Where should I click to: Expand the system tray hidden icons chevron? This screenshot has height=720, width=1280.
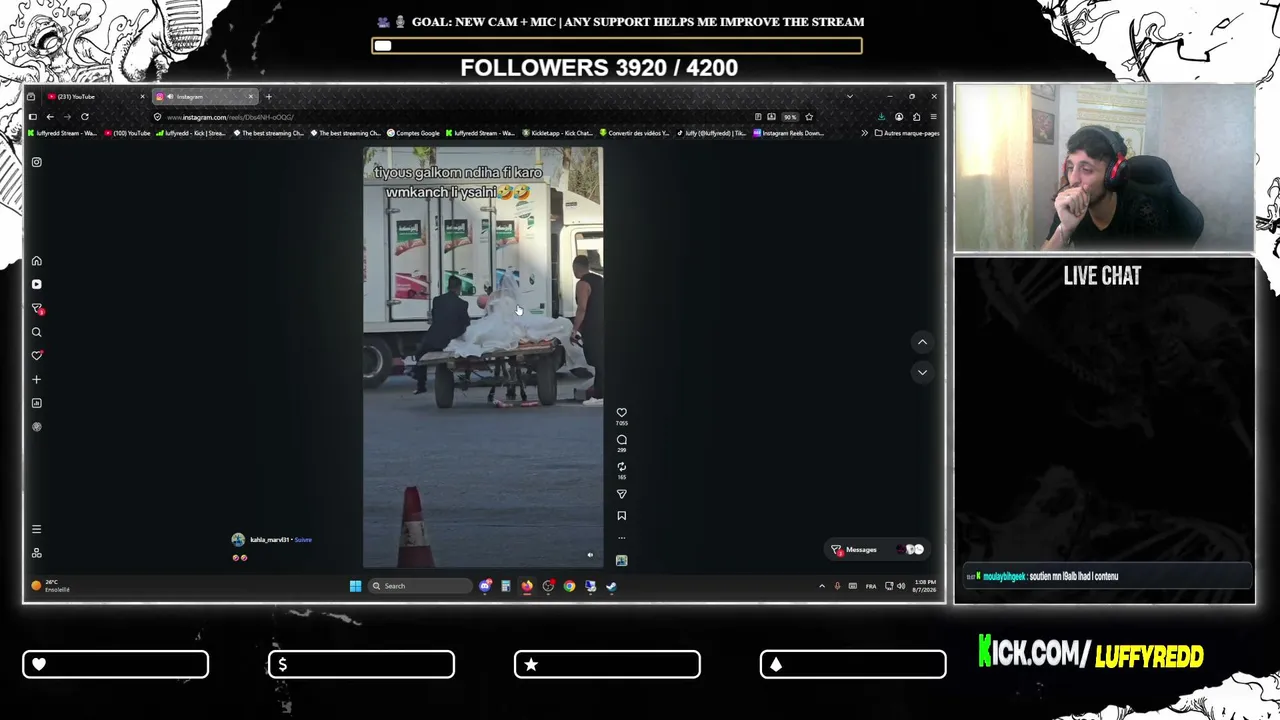point(822,586)
